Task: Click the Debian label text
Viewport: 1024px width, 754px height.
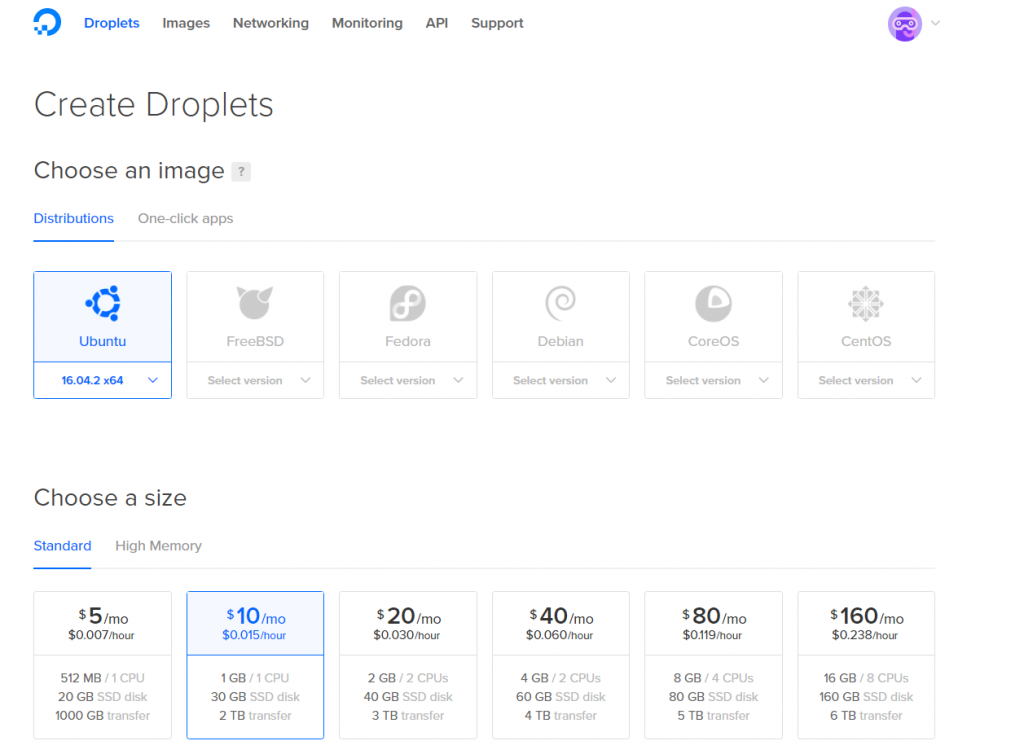Action: 560,341
